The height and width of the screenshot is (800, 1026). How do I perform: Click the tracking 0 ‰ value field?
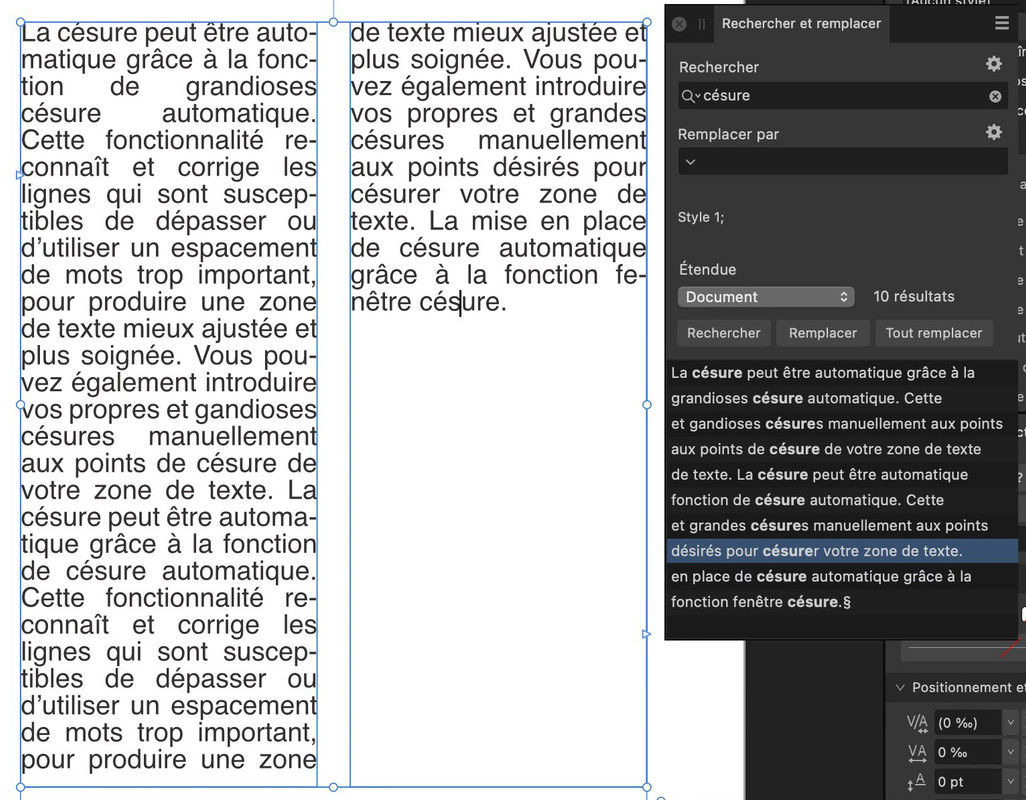click(967, 752)
